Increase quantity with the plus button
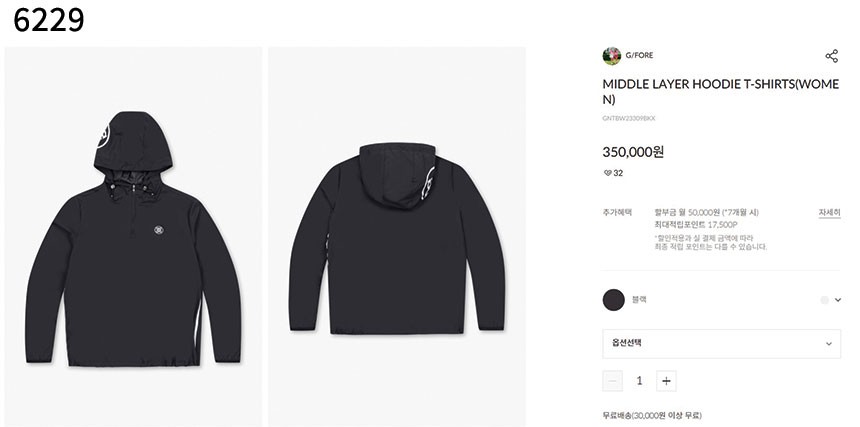This screenshot has height=427, width=860. tap(667, 380)
